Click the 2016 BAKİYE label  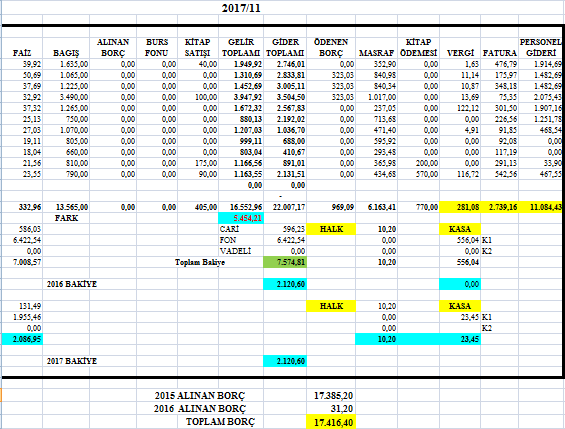(x=72, y=284)
